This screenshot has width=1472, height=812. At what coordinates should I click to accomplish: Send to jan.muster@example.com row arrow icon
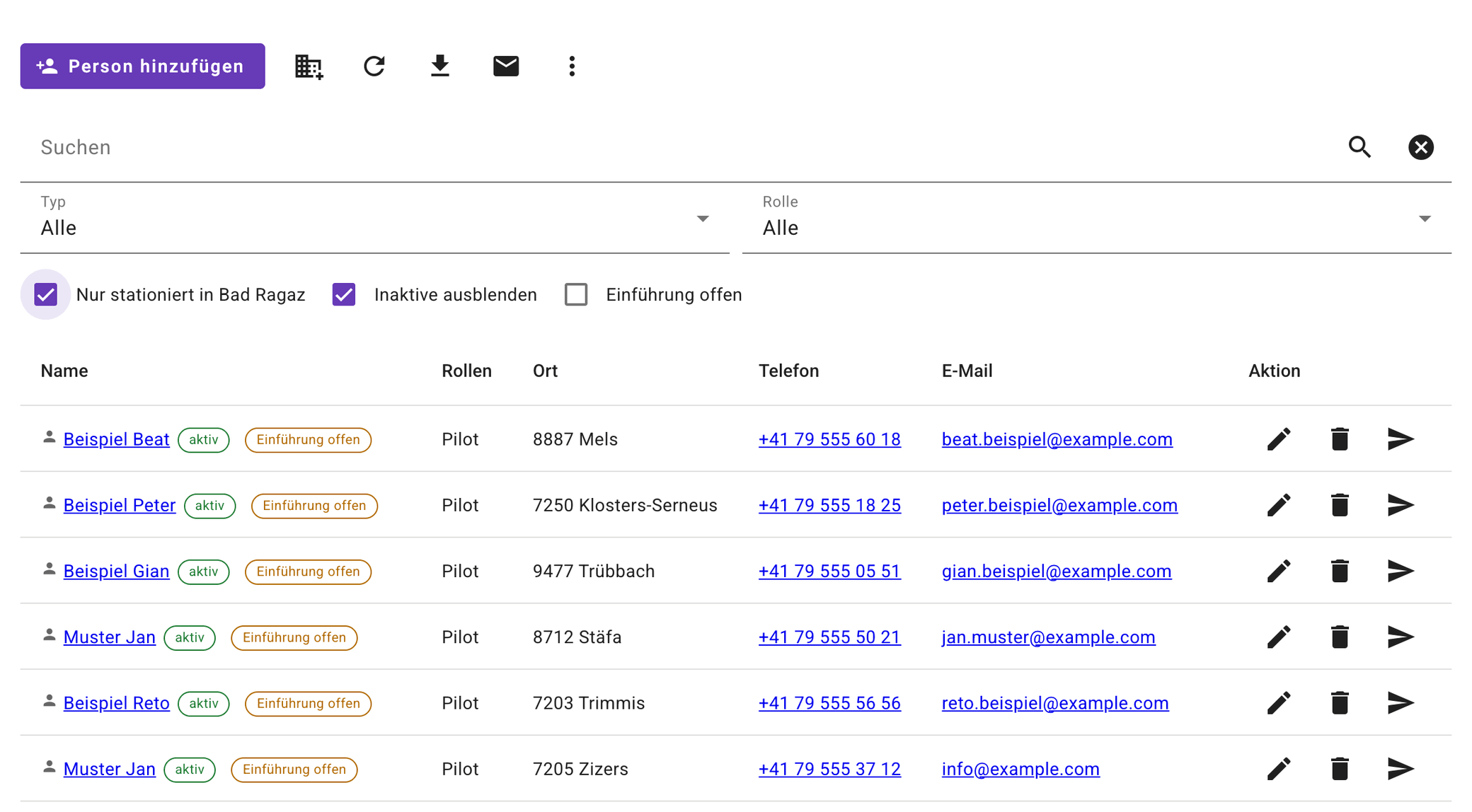click(x=1401, y=637)
